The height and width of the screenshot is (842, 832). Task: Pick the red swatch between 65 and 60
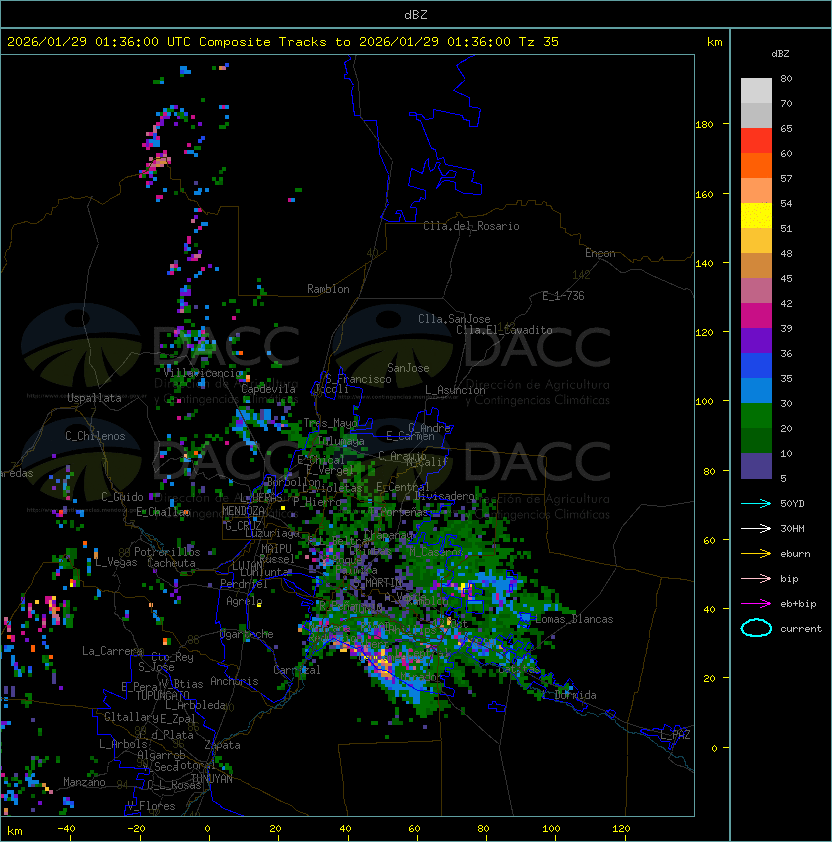[756, 141]
